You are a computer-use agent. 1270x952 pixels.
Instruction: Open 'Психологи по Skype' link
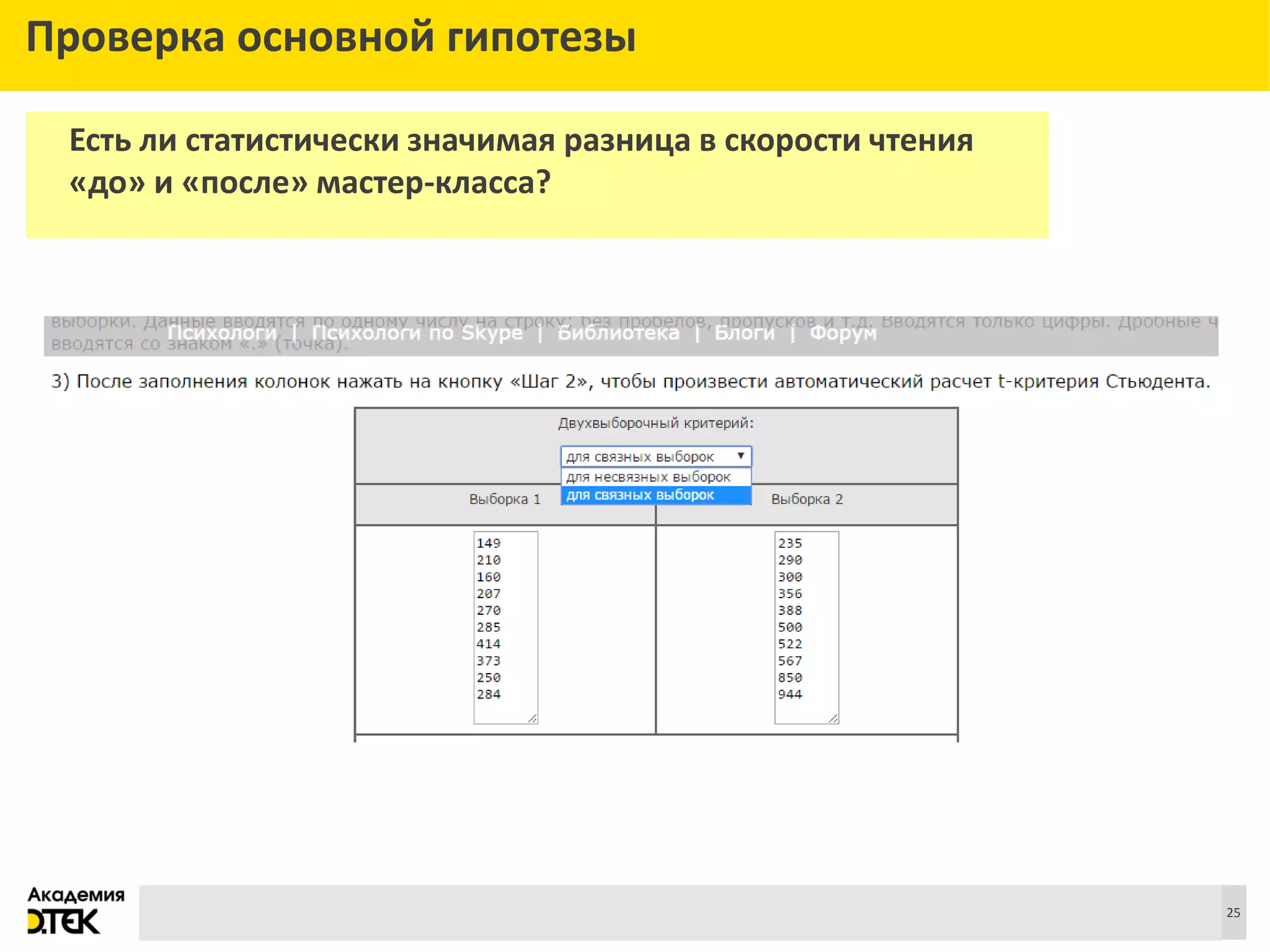click(x=417, y=333)
